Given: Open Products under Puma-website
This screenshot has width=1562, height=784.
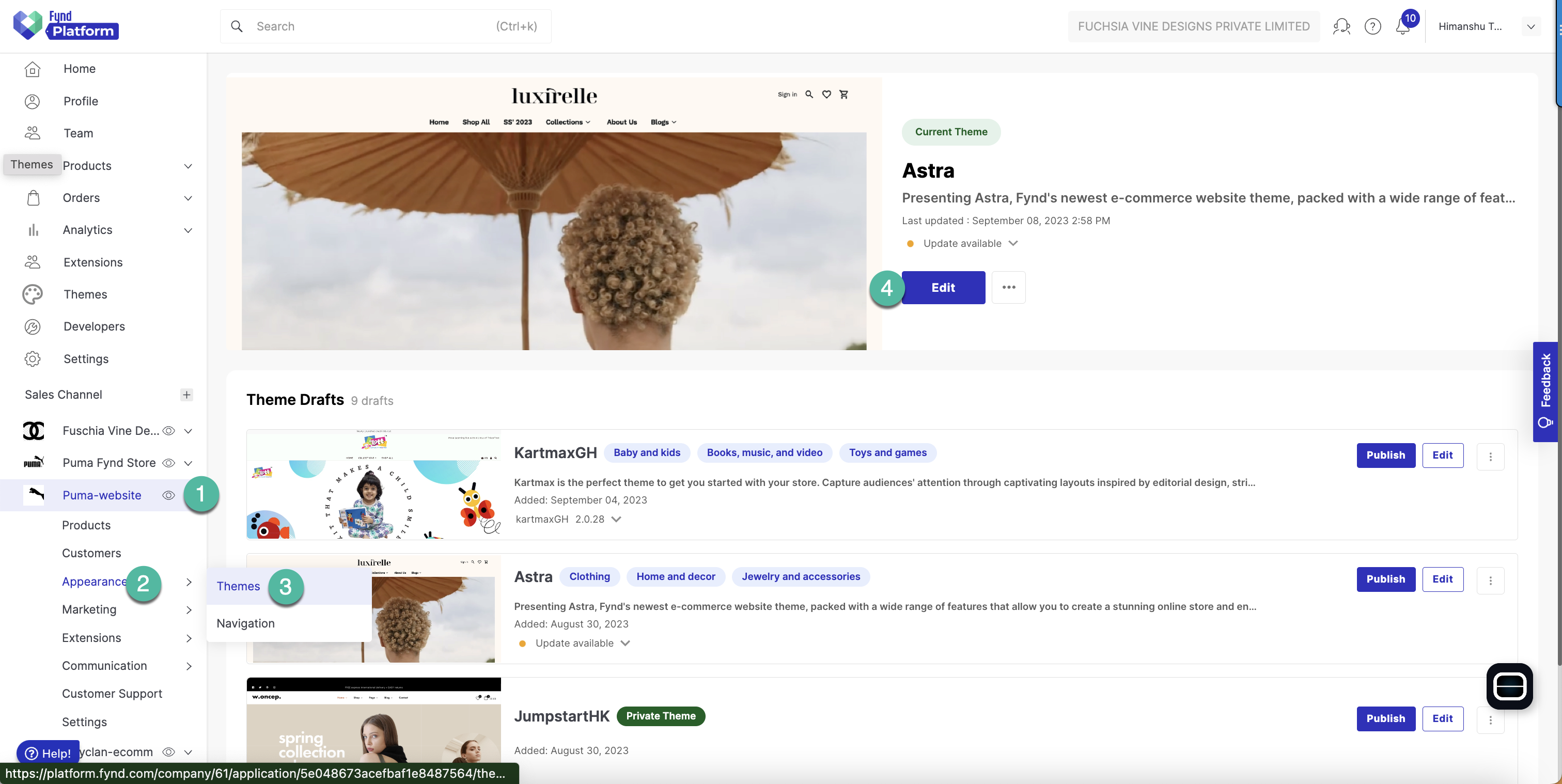Looking at the screenshot, I should [x=86, y=525].
